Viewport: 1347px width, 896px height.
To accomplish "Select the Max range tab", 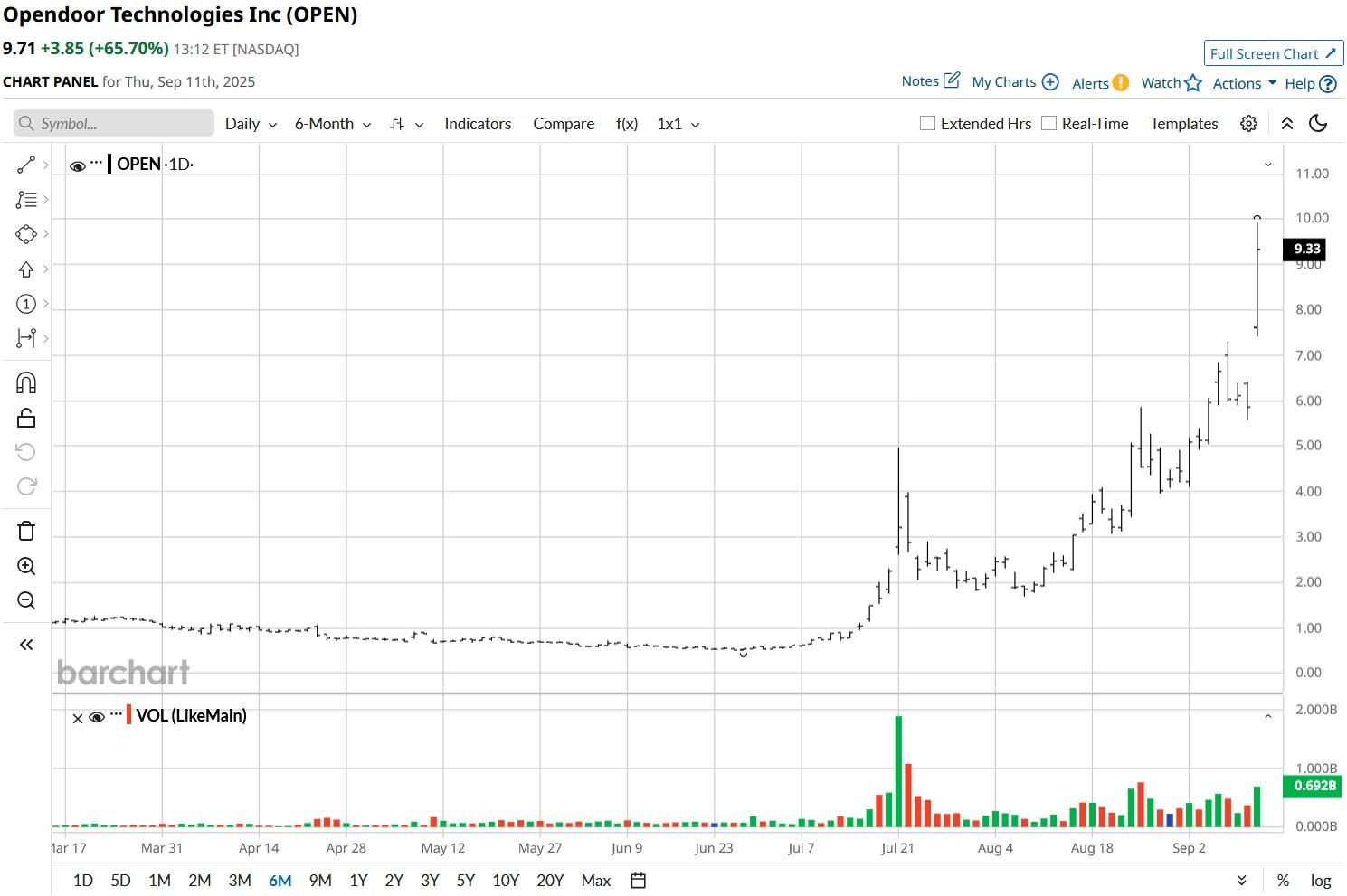I will [596, 881].
